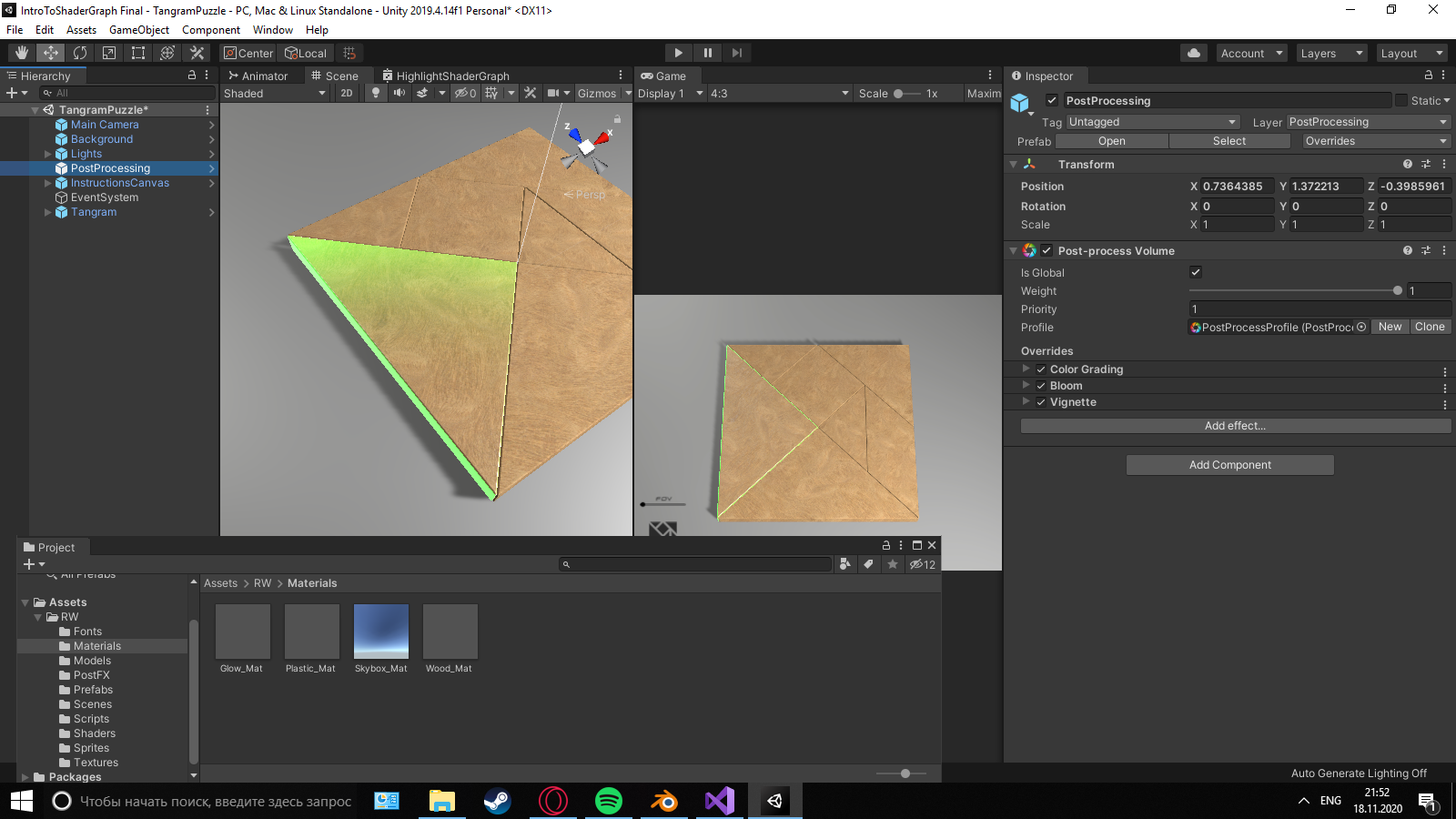Toggle 2D scene view mode
Screen dimensions: 1456x819
point(347,93)
